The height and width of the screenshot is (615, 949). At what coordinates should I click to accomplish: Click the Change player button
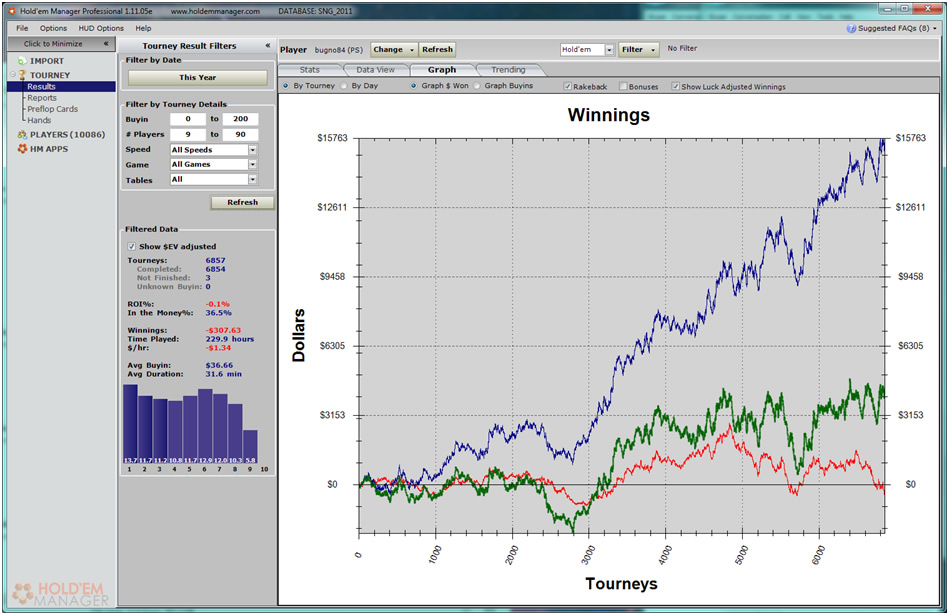tap(388, 50)
